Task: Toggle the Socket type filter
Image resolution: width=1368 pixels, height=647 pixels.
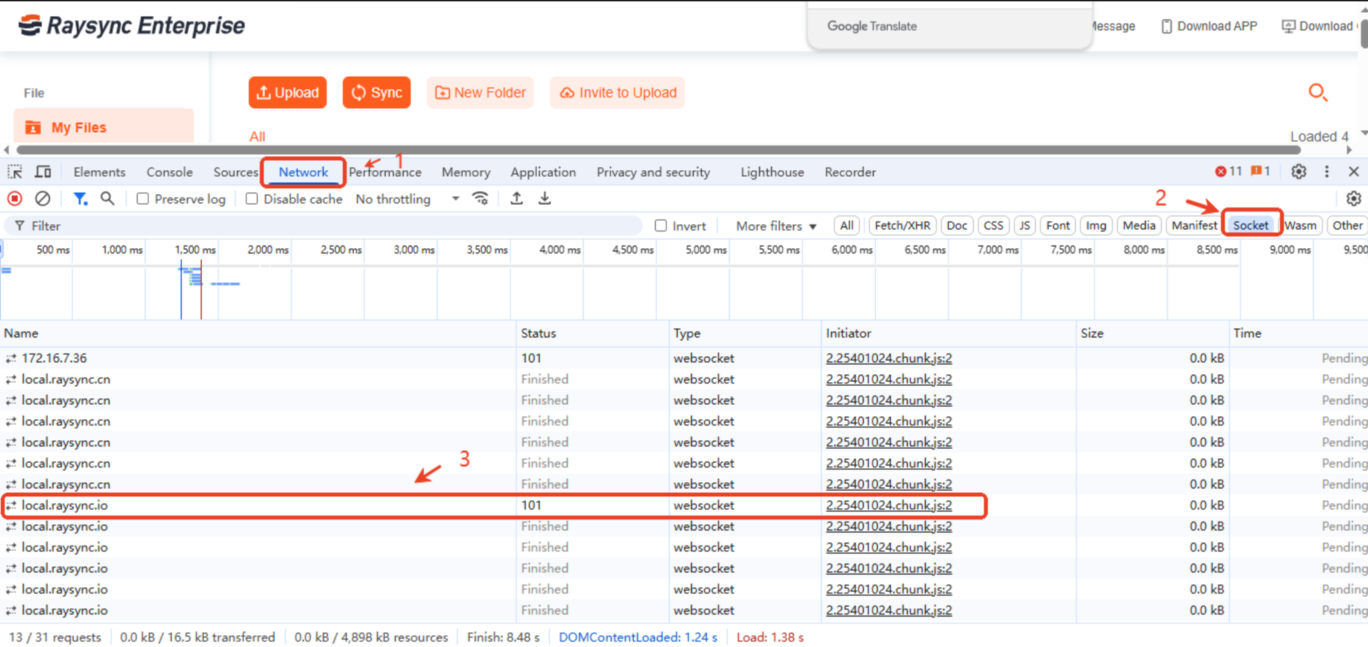Action: (x=1251, y=226)
